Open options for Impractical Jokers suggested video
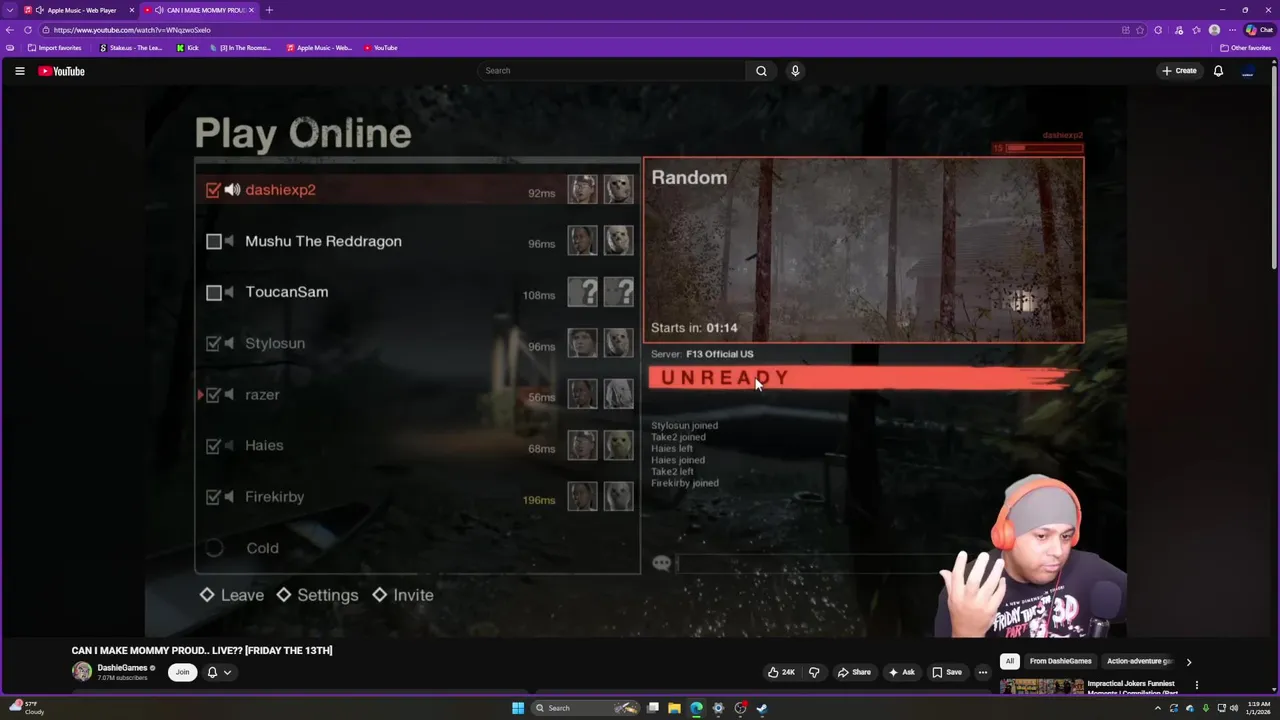 click(1196, 685)
